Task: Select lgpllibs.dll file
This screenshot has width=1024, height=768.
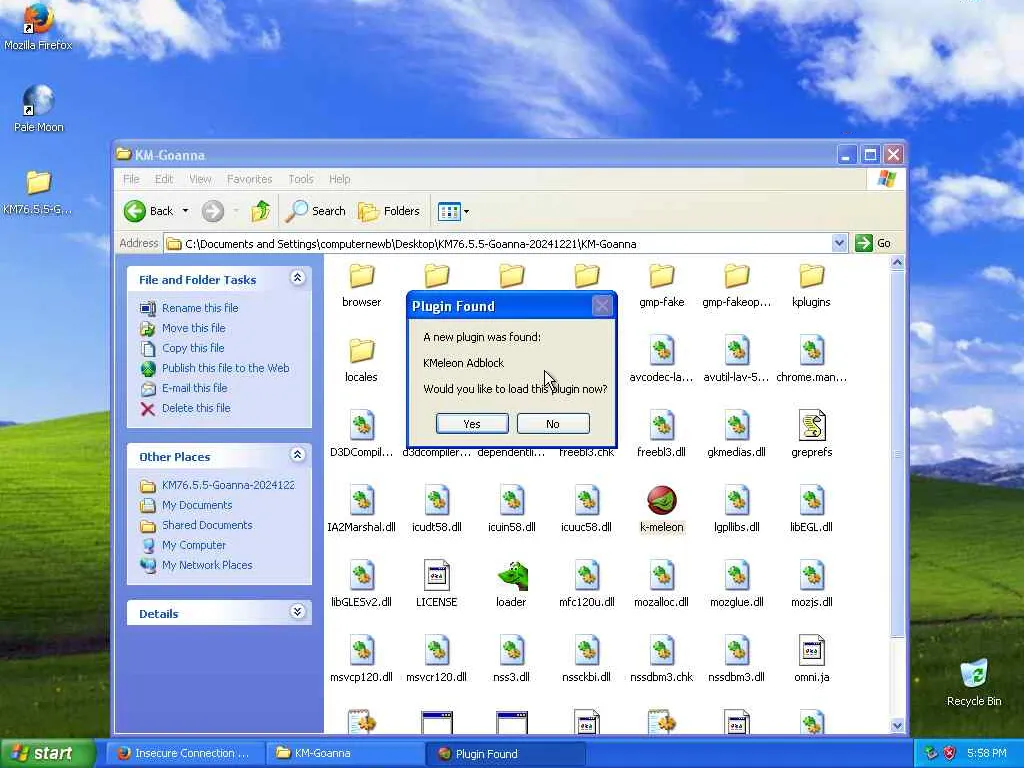Action: pos(737,507)
